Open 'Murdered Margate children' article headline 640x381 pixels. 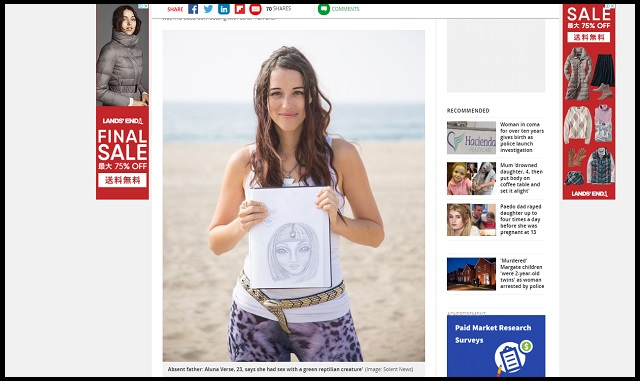tap(522, 273)
